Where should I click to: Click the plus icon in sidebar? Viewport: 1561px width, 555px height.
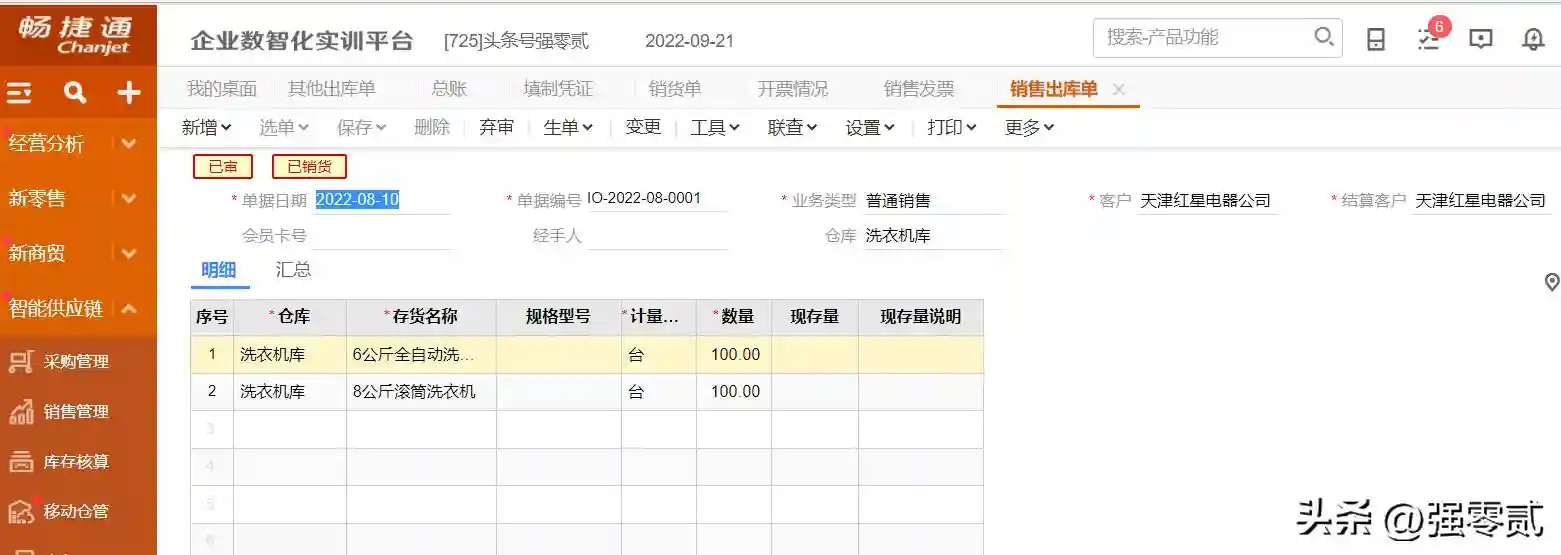tap(129, 93)
